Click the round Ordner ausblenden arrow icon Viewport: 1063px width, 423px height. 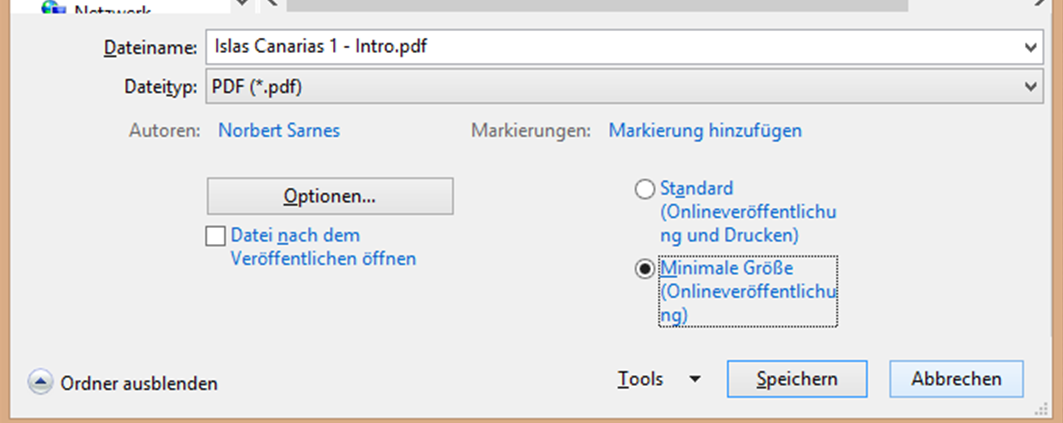click(x=40, y=382)
